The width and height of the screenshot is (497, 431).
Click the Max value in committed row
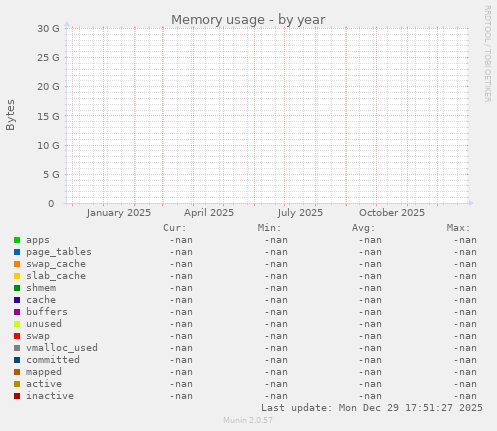pos(465,360)
